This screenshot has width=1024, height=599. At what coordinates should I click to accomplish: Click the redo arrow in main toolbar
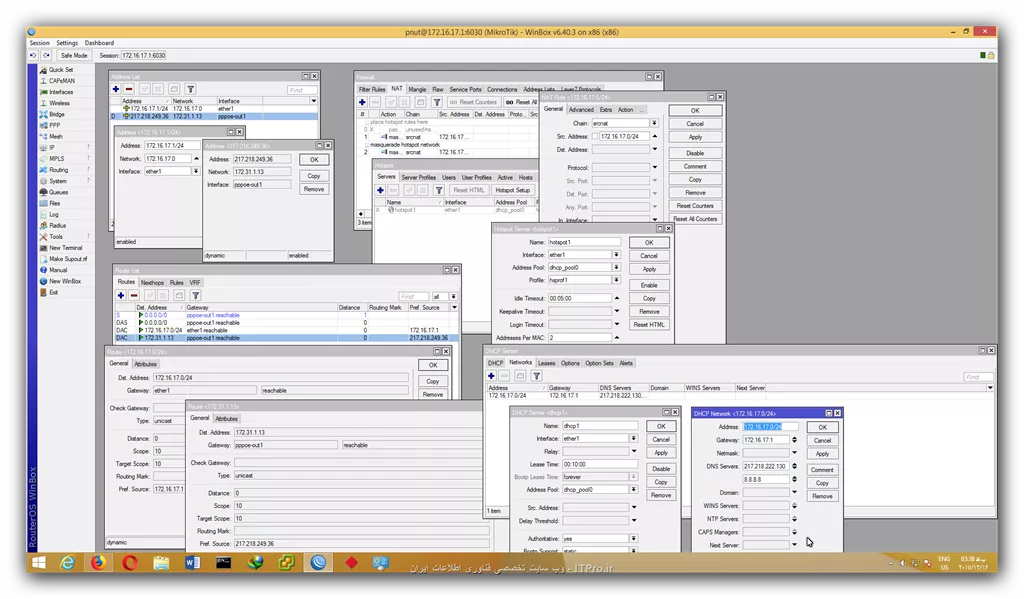tap(46, 56)
